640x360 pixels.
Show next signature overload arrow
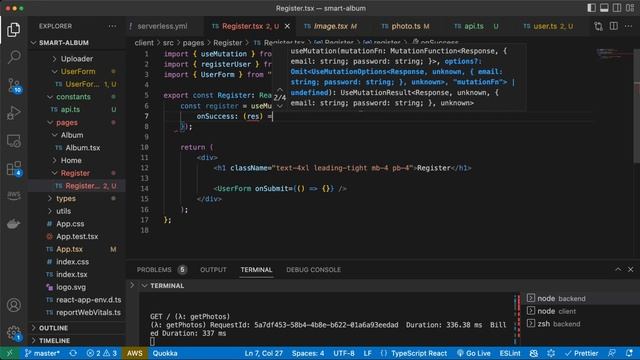pos(280,106)
